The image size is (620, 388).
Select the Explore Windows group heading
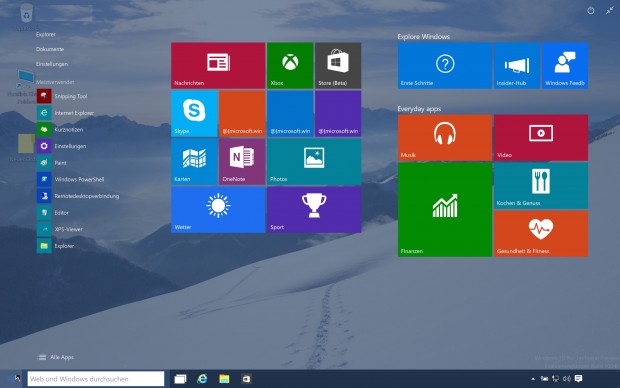tap(423, 36)
